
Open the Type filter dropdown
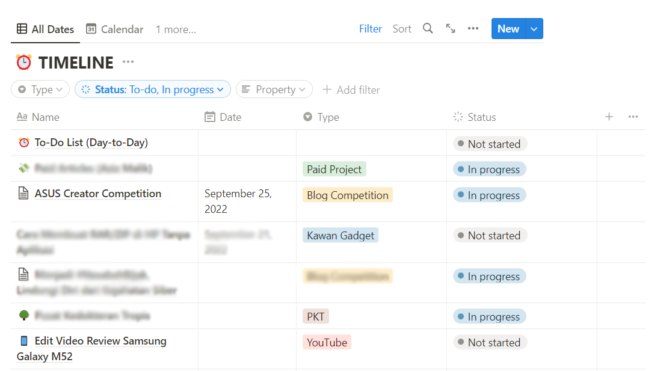[x=40, y=89]
